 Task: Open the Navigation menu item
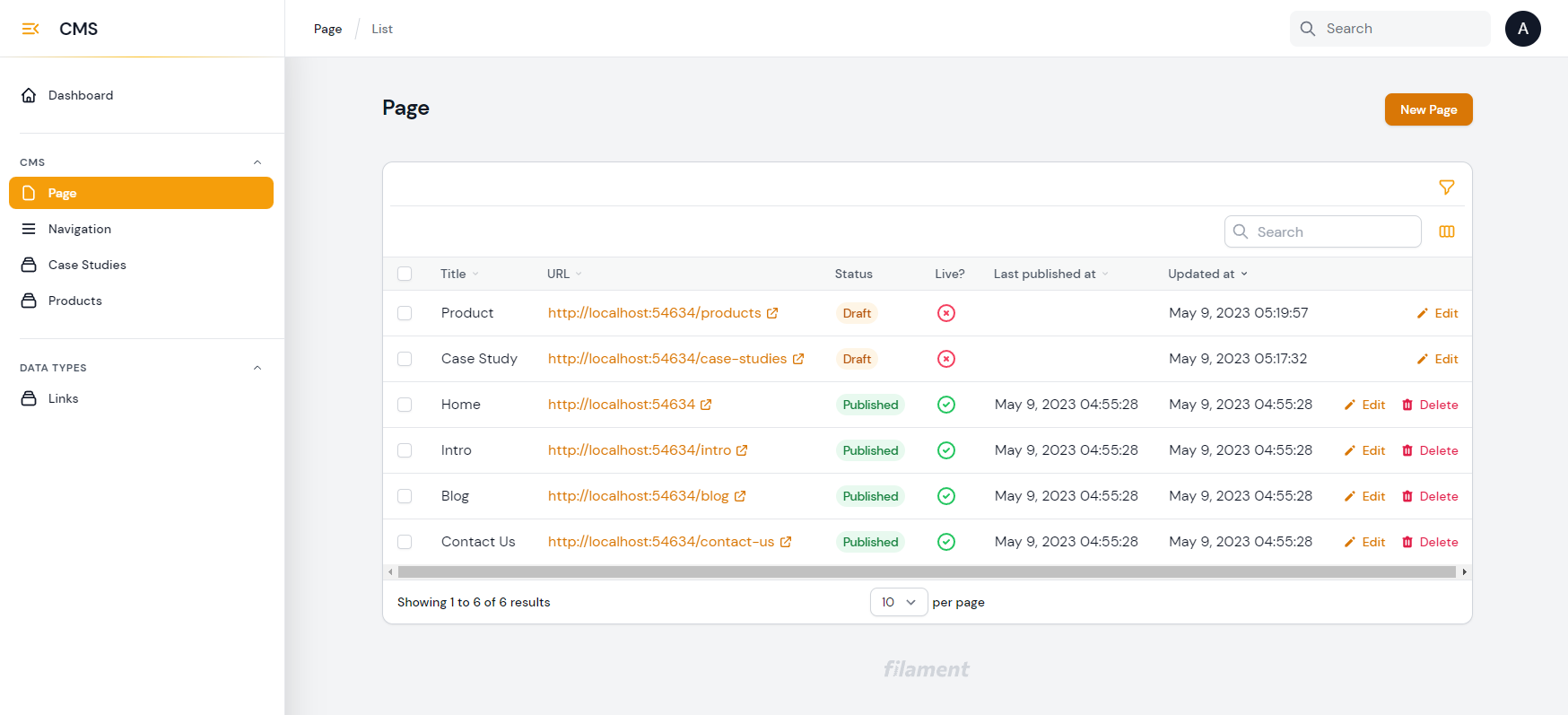click(x=142, y=229)
